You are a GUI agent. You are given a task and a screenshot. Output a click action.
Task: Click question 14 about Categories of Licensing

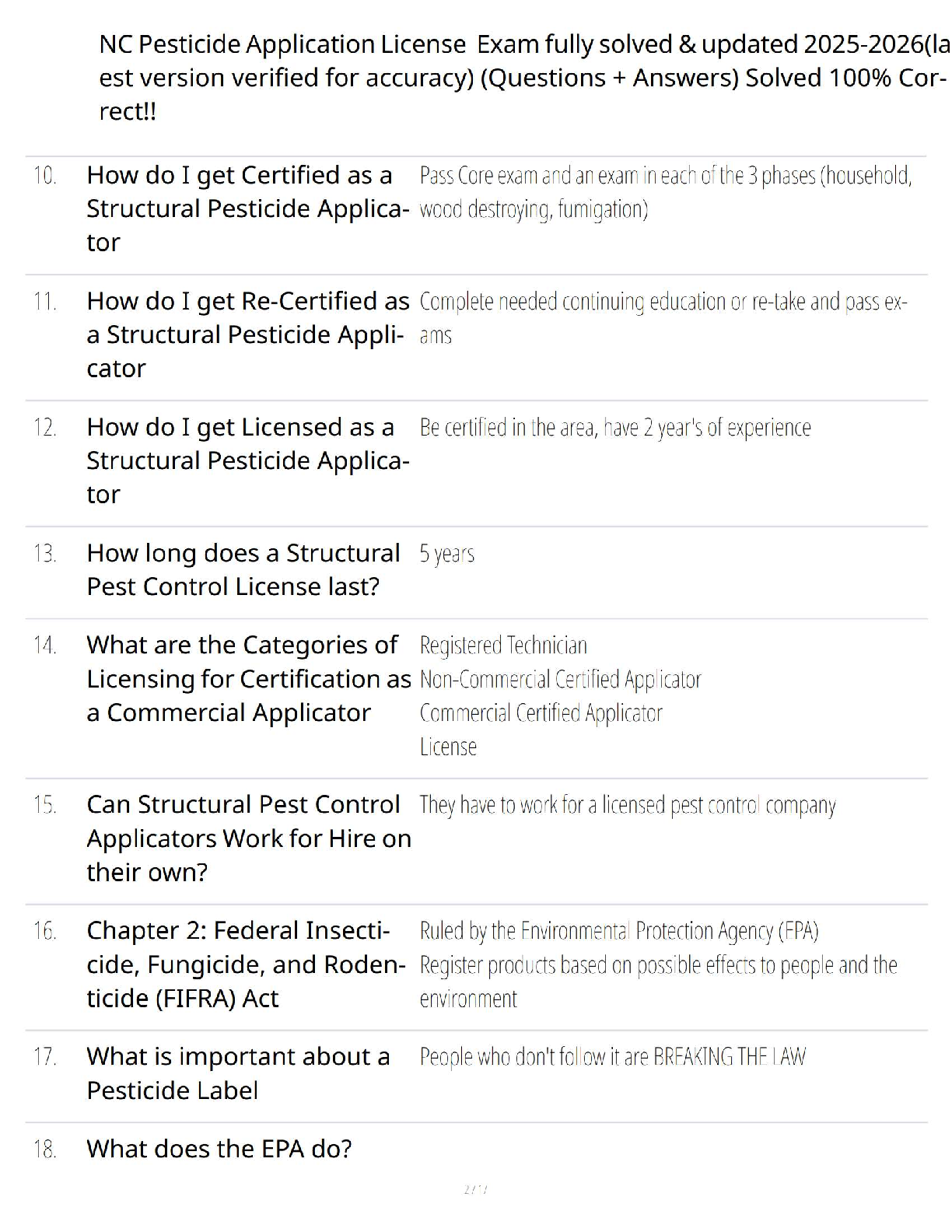coord(247,679)
